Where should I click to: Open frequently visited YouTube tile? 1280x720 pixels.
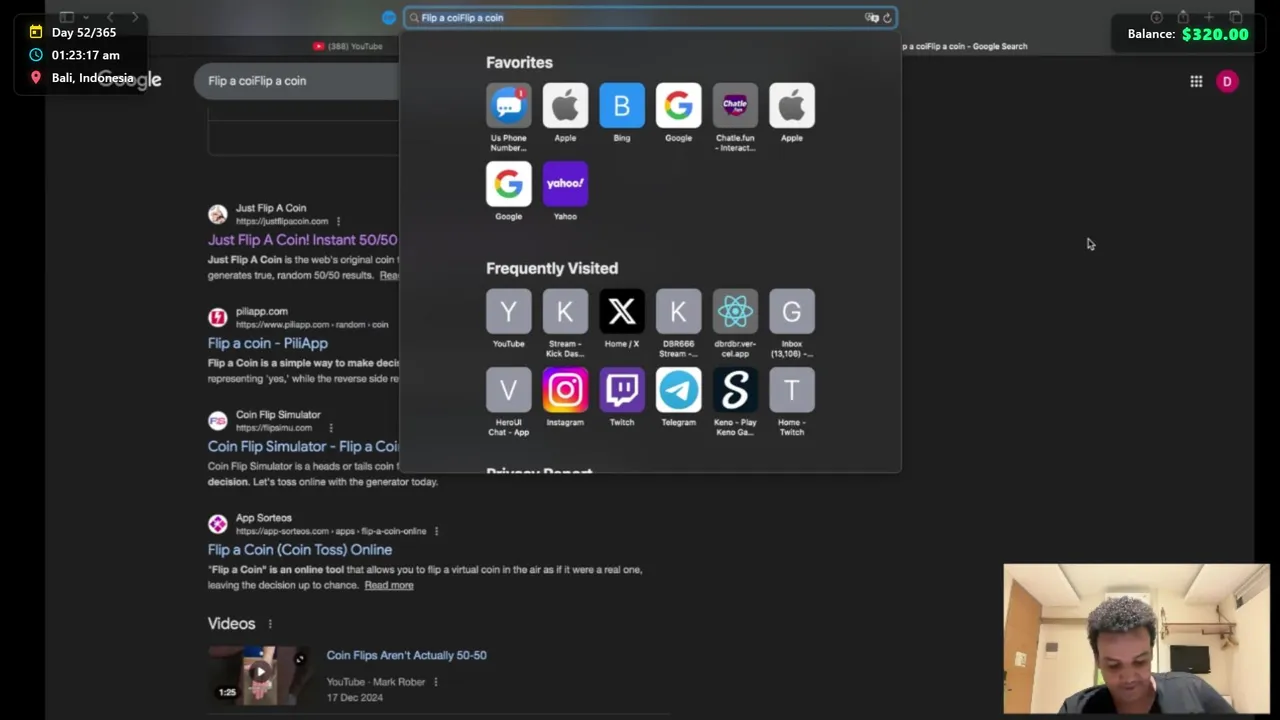tap(508, 311)
